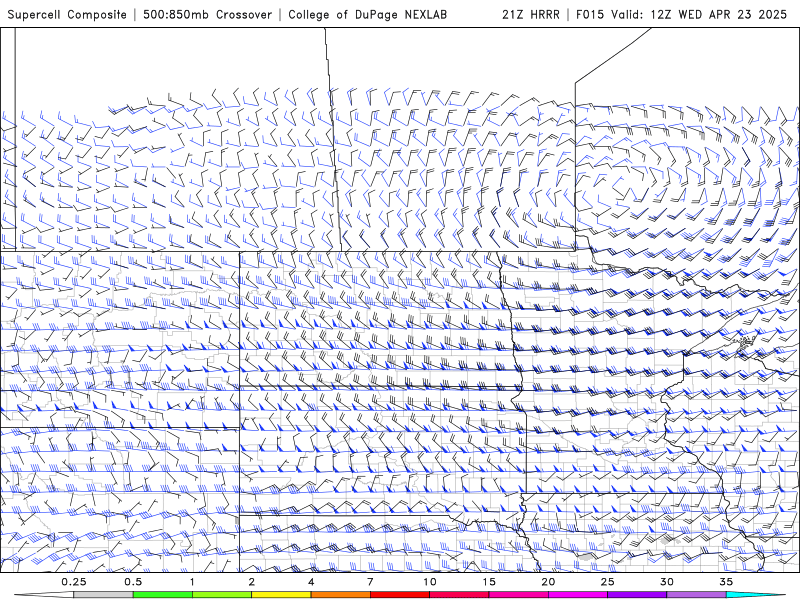Click the '1' legend value
This screenshot has width=800, height=600.
click(192, 582)
